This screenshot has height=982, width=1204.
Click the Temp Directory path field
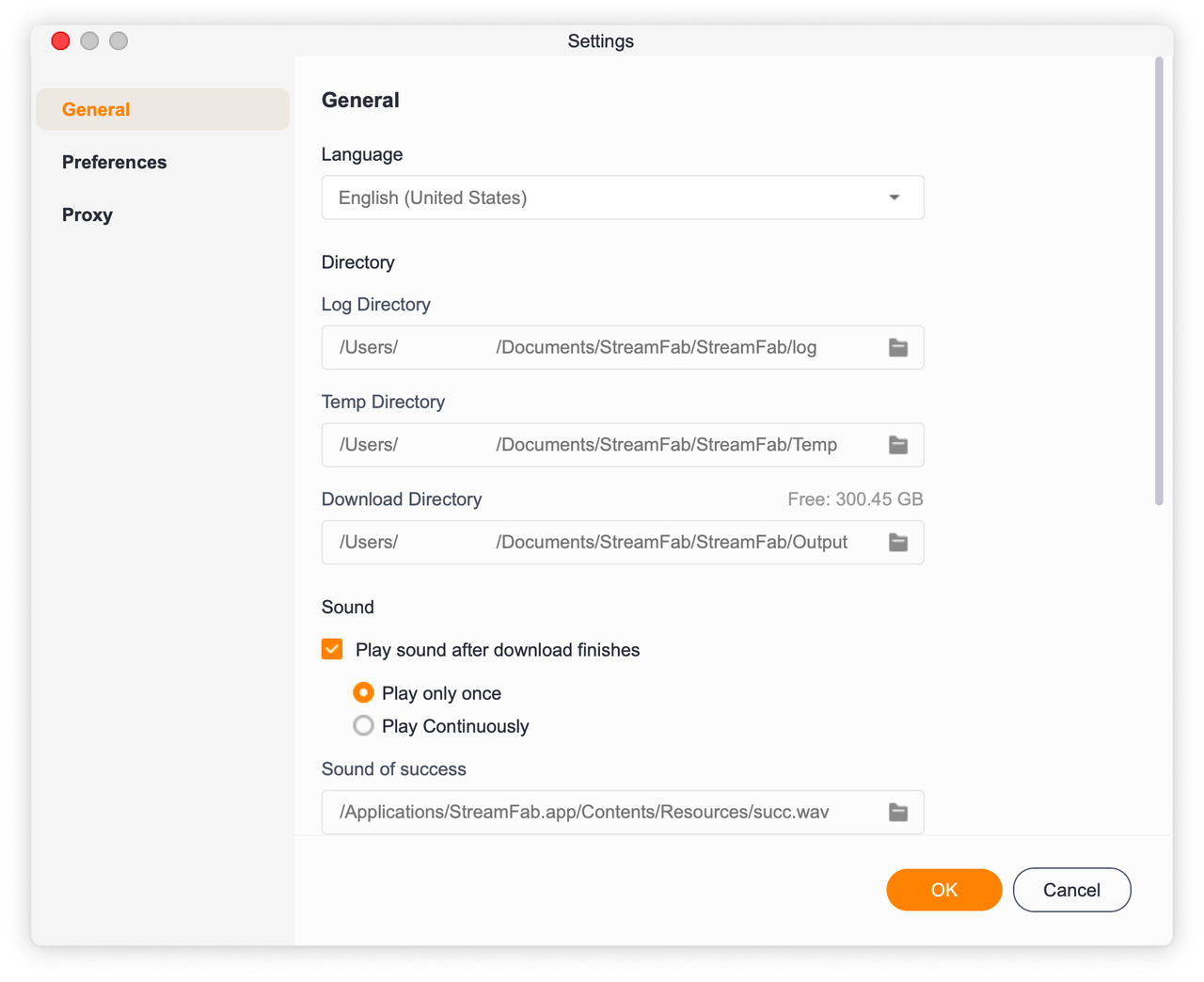point(602,445)
